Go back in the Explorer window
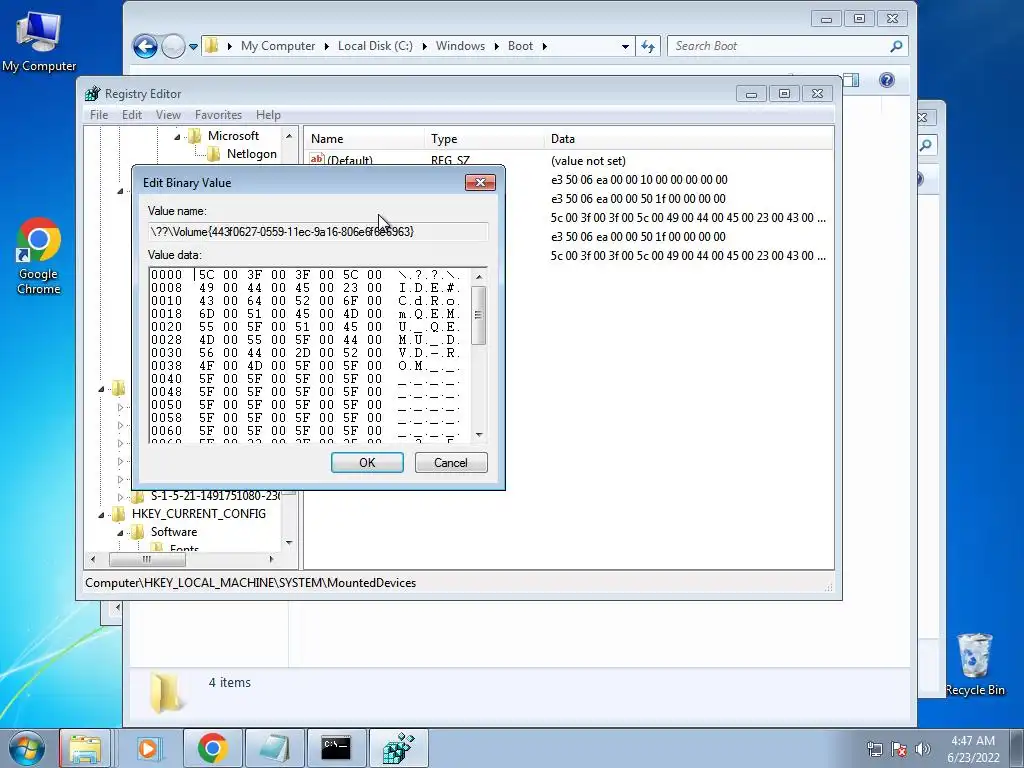This screenshot has height=768, width=1024. 145,46
